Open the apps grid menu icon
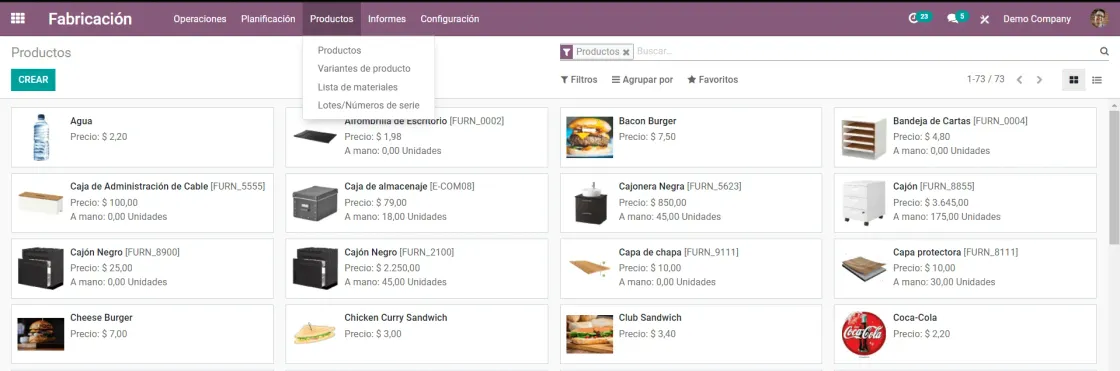Image resolution: width=1120 pixels, height=371 pixels. pyautogui.click(x=18, y=19)
